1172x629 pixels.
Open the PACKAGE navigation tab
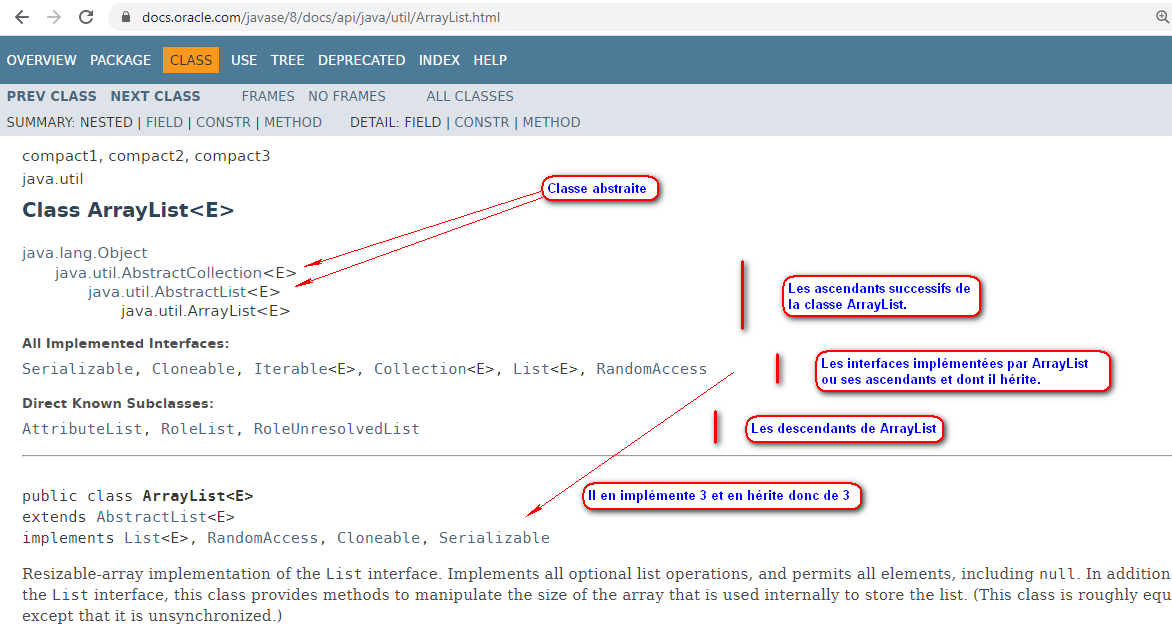click(x=120, y=60)
